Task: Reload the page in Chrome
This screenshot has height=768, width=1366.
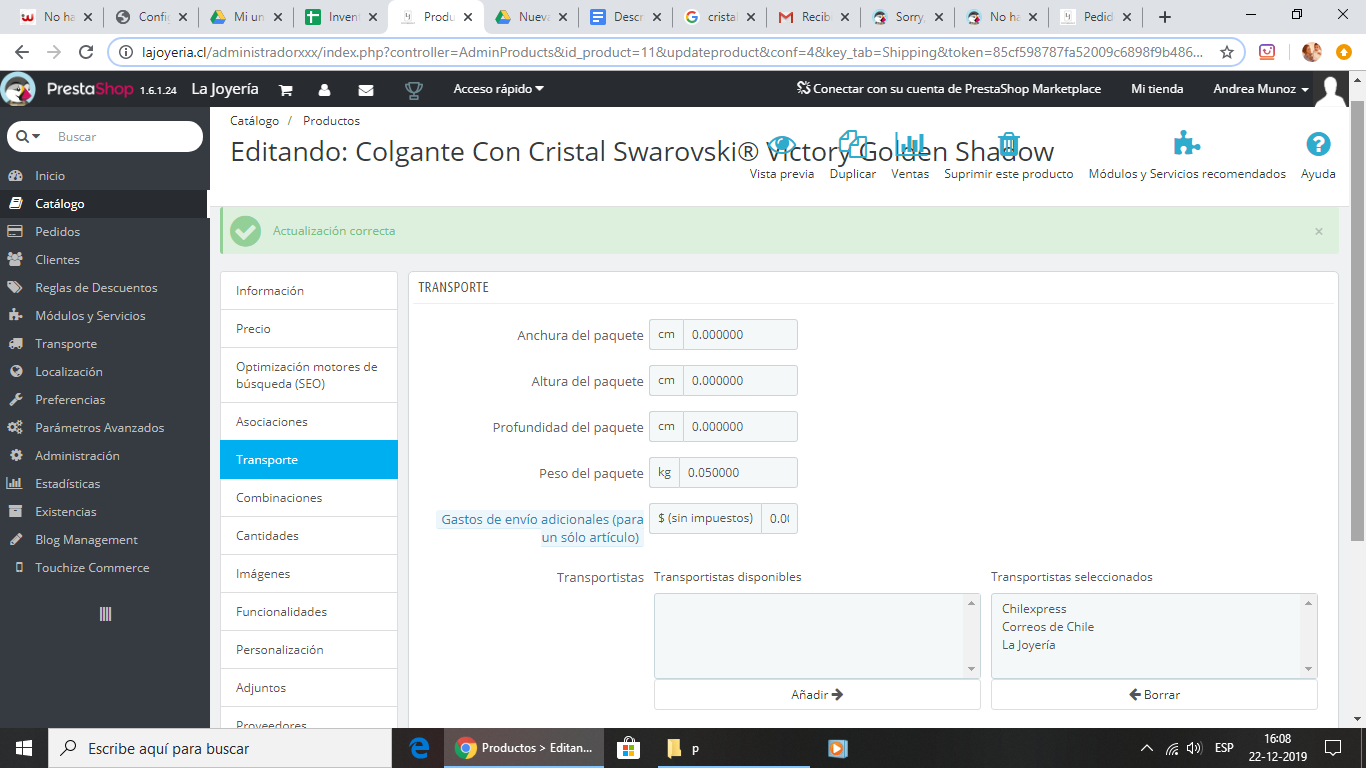Action: (x=86, y=52)
